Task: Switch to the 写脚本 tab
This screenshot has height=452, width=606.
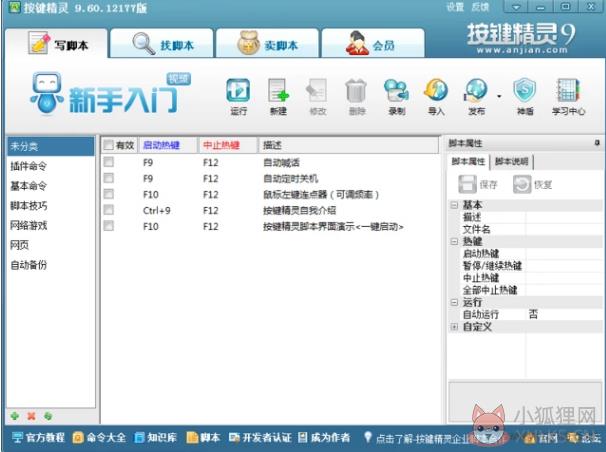Action: [56, 44]
